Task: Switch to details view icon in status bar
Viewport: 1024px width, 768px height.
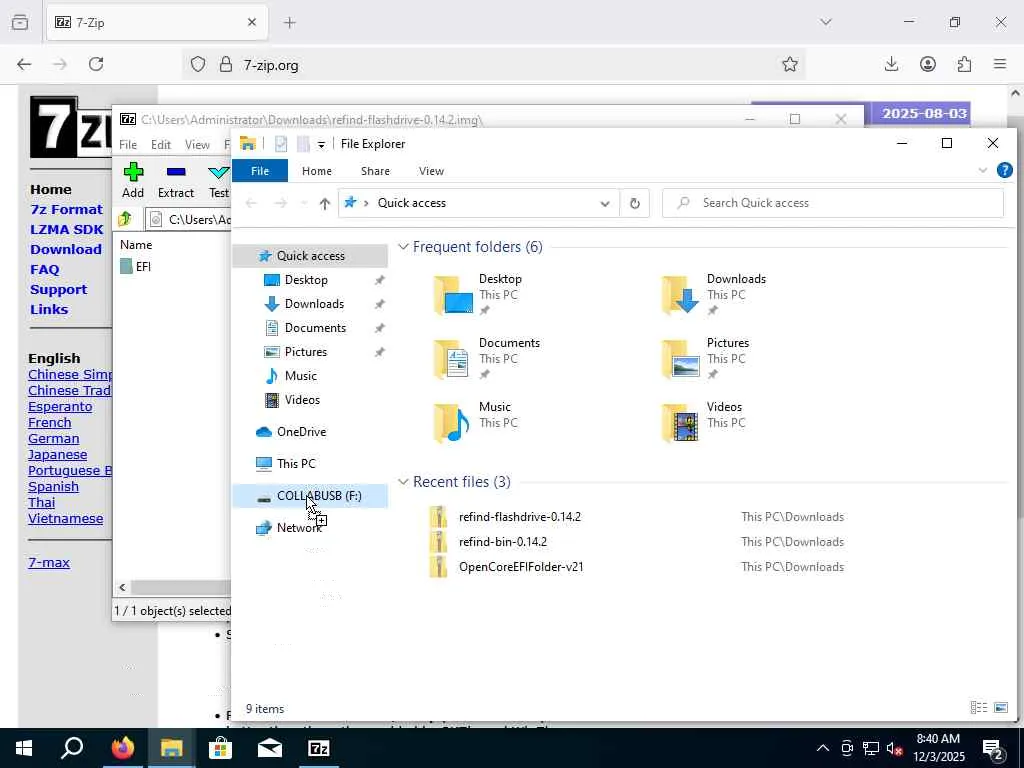Action: click(978, 708)
